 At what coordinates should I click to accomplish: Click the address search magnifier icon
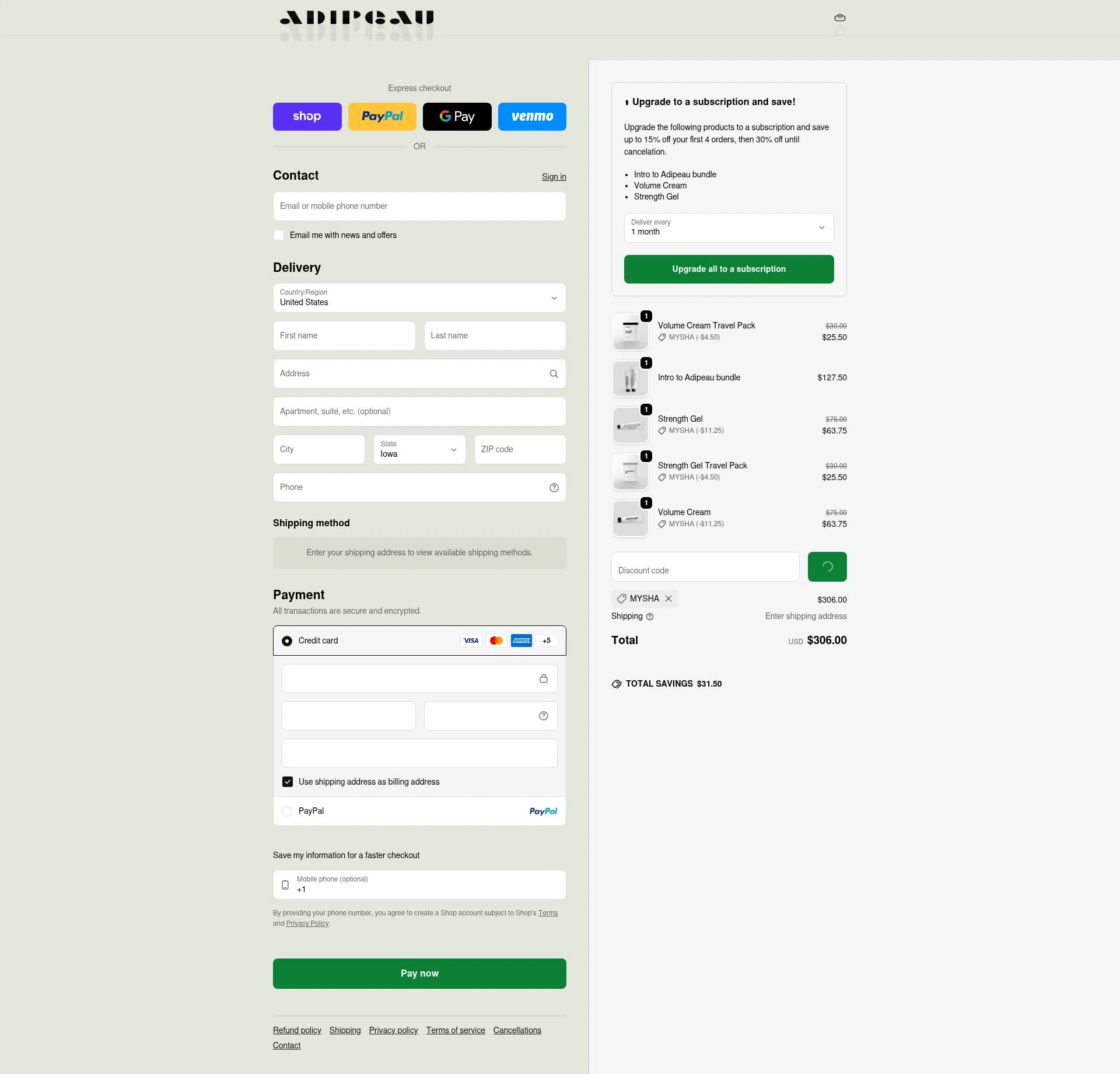click(553, 373)
